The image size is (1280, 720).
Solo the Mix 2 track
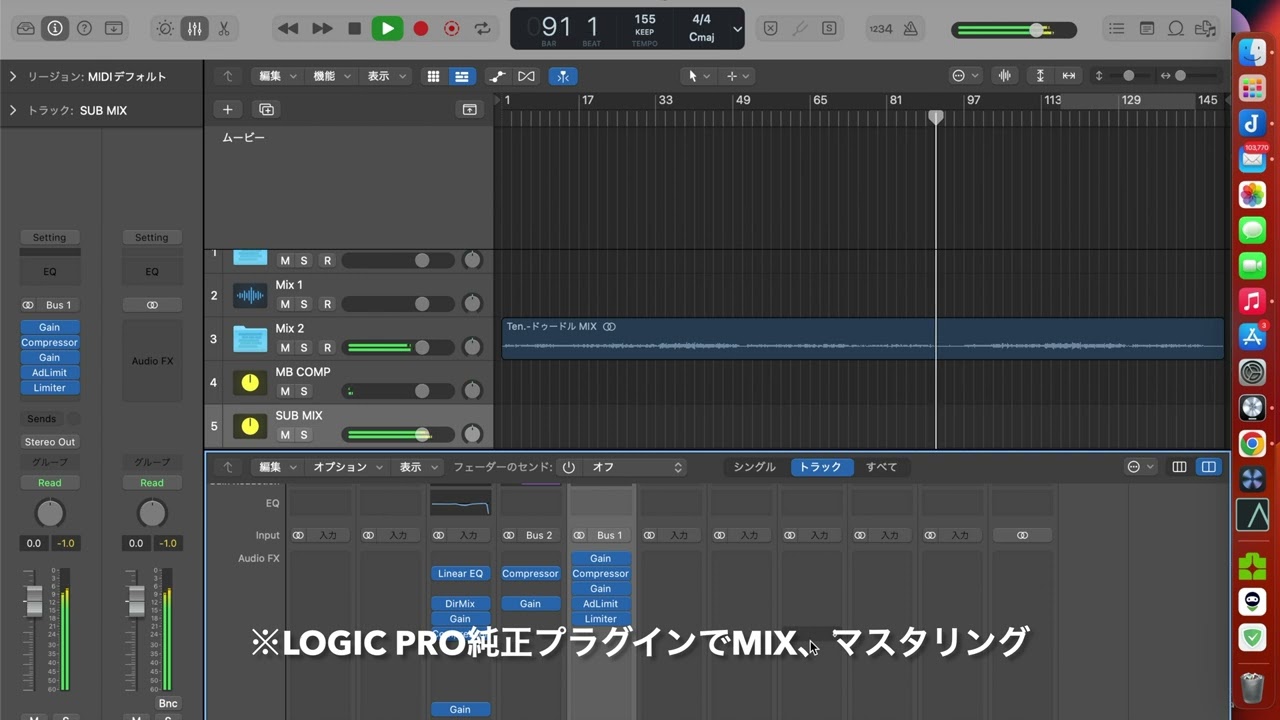[304, 348]
